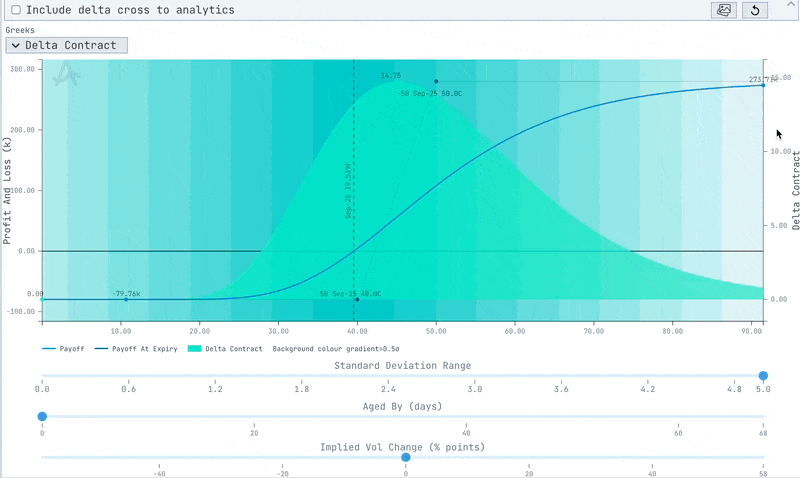Viewport: 800px width, 478px height.
Task: Click the chart image snapshot icon
Action: click(x=723, y=10)
